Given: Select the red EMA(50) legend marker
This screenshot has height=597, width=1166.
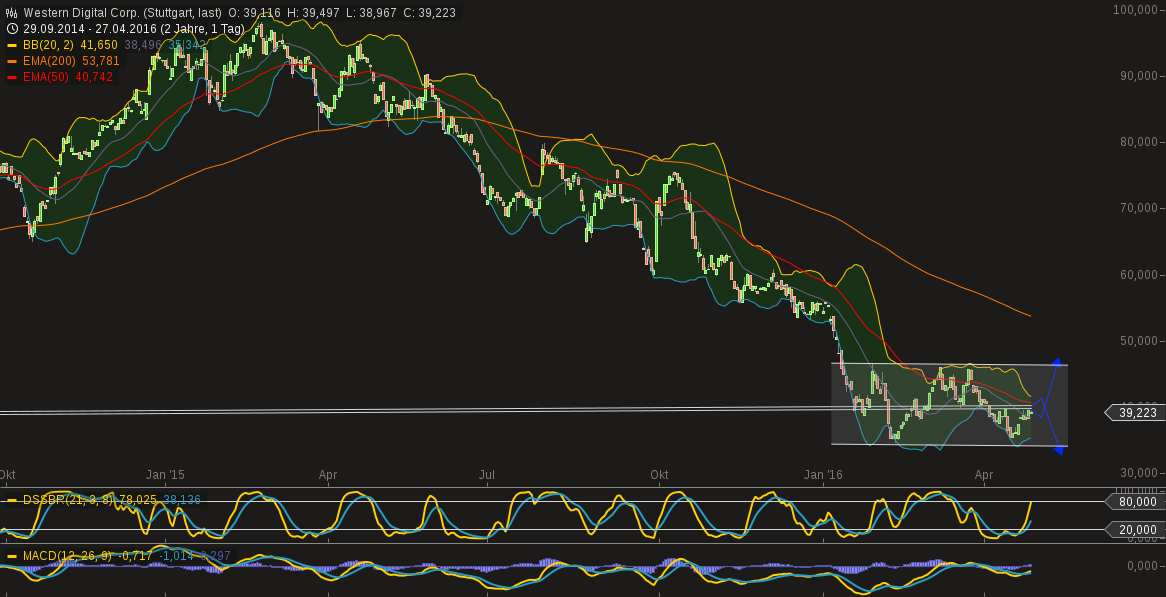Looking at the screenshot, I should 11,76.
